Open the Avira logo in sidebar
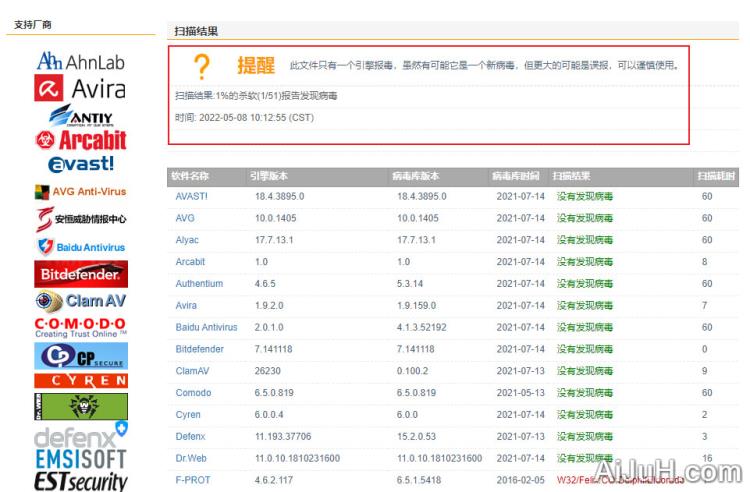The height and width of the screenshot is (492, 750). [81, 89]
